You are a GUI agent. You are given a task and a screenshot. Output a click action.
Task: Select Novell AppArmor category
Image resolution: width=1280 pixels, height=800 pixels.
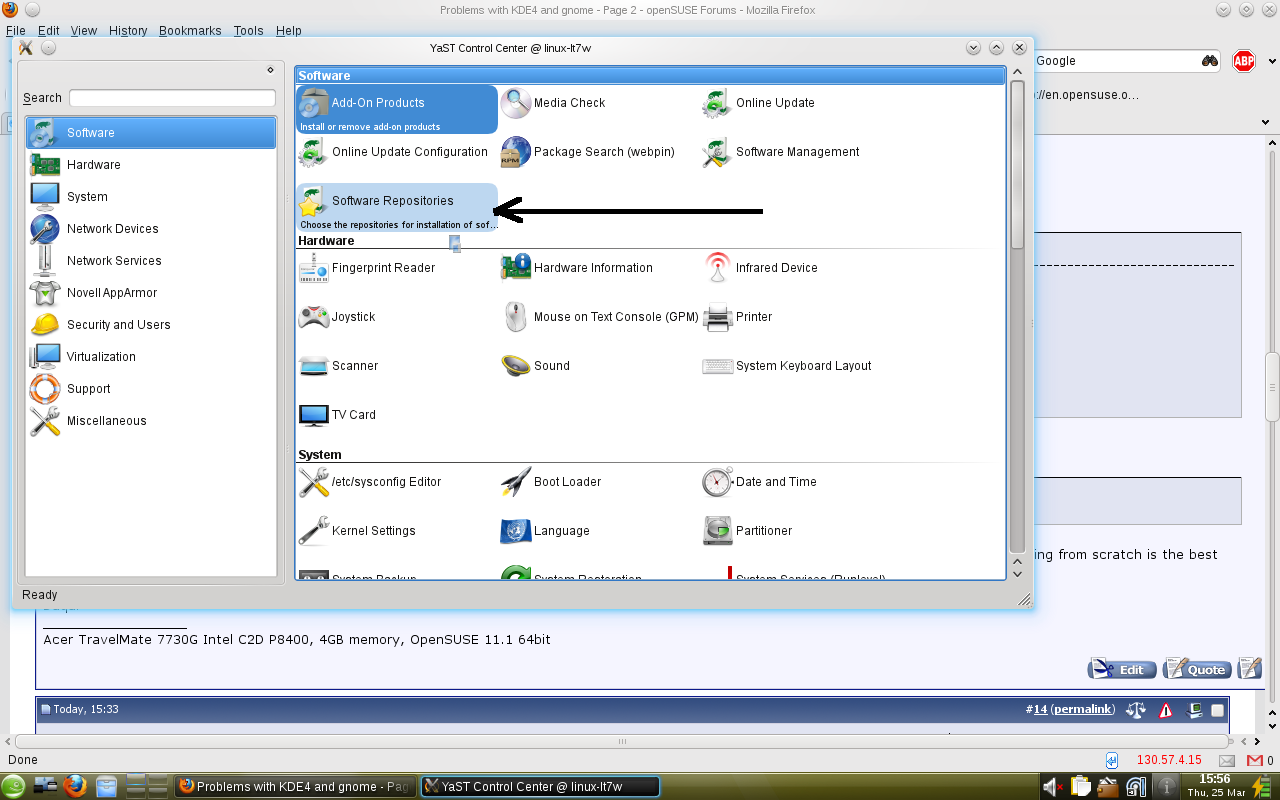click(151, 293)
